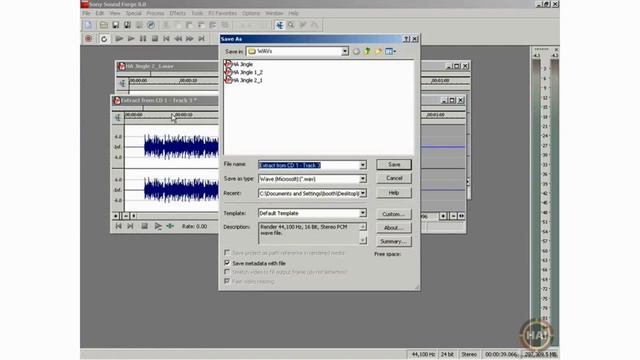Click the Back icon in Save As dialog

356,51
